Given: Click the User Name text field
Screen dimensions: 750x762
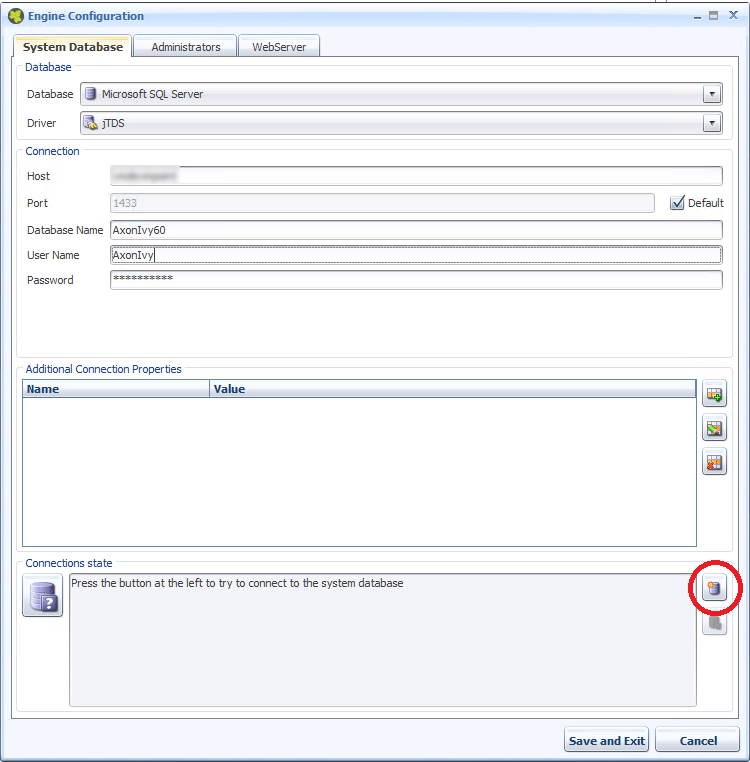Looking at the screenshot, I should [415, 255].
